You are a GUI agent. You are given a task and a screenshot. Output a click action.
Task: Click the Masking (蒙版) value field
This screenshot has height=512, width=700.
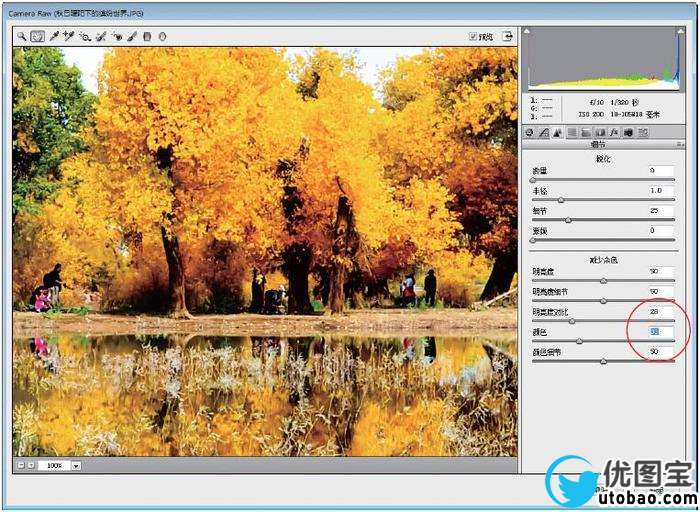(661, 231)
